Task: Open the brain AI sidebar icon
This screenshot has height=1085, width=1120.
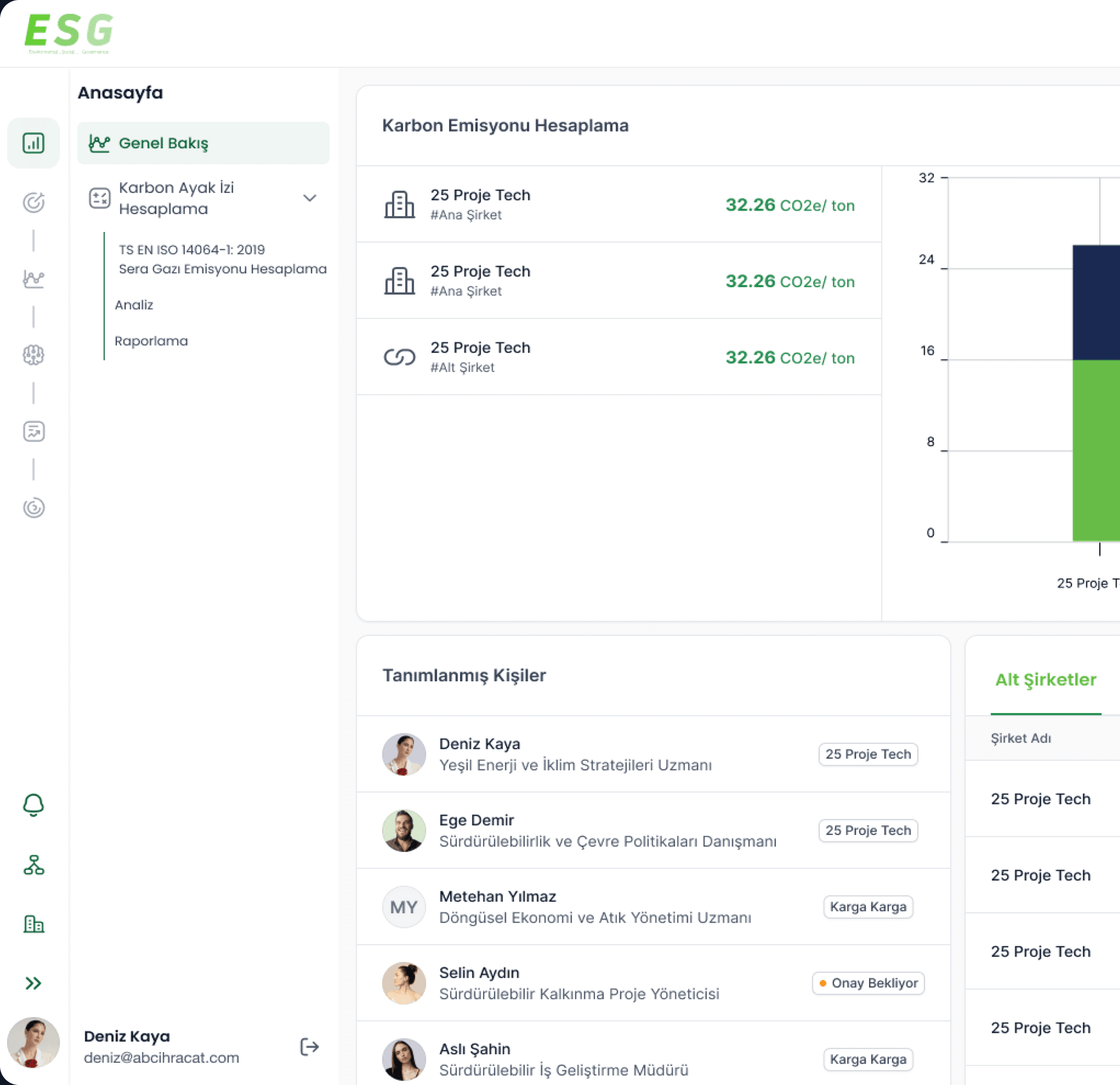Action: [x=33, y=355]
